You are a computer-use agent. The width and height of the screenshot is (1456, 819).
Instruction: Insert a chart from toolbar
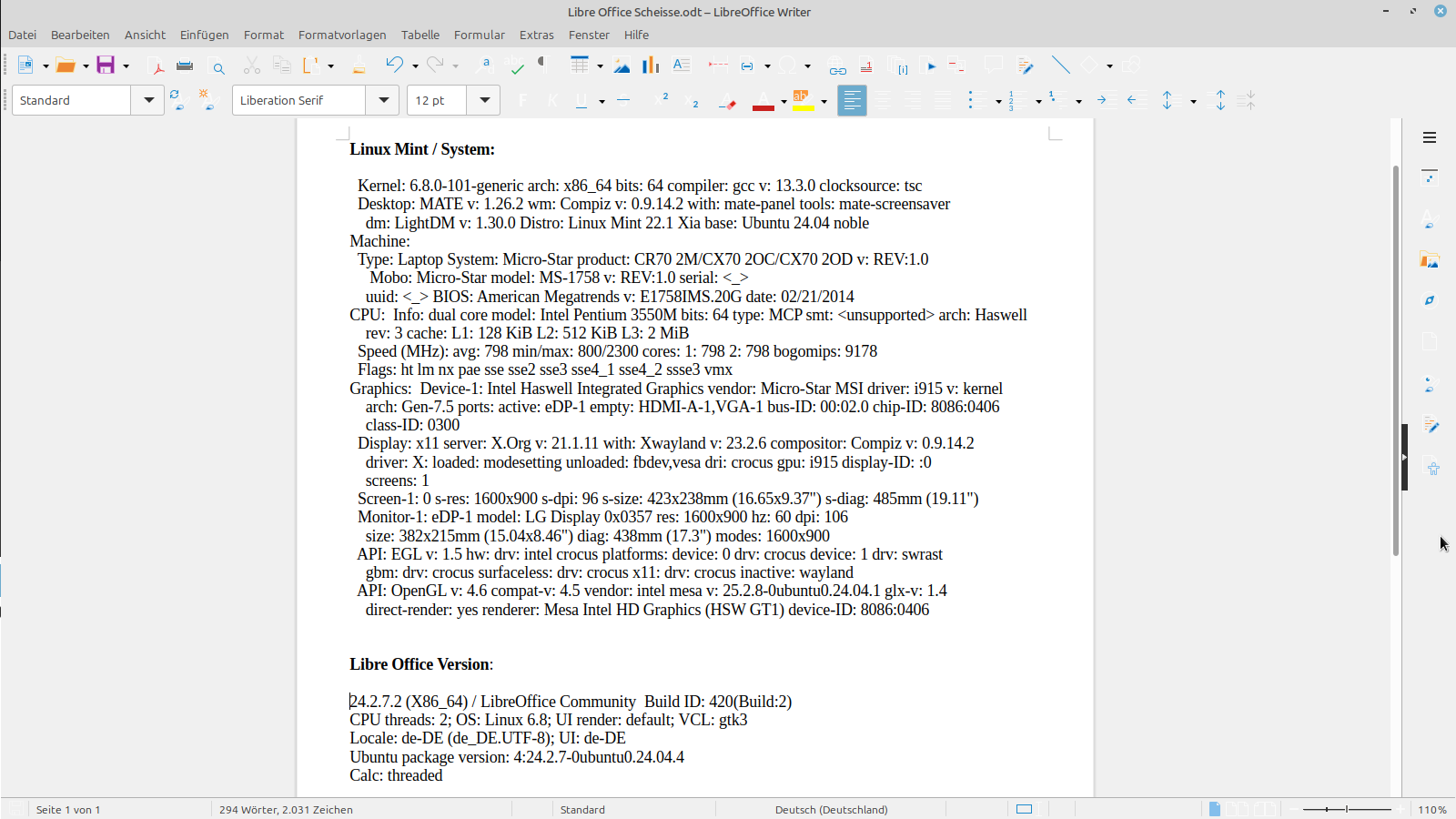coord(651,66)
